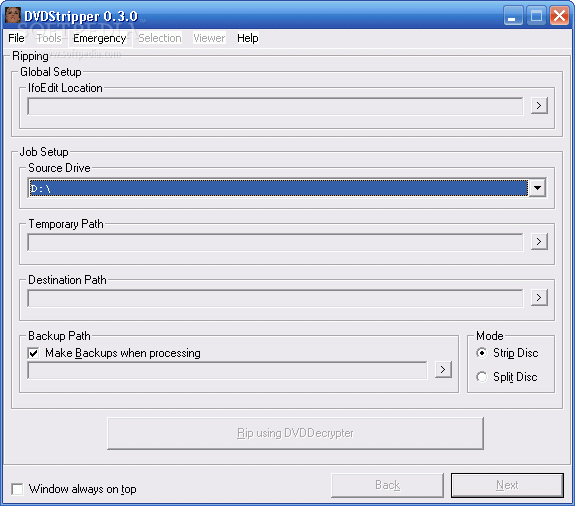
Task: Click the Temporary Path input field
Action: coord(275,242)
